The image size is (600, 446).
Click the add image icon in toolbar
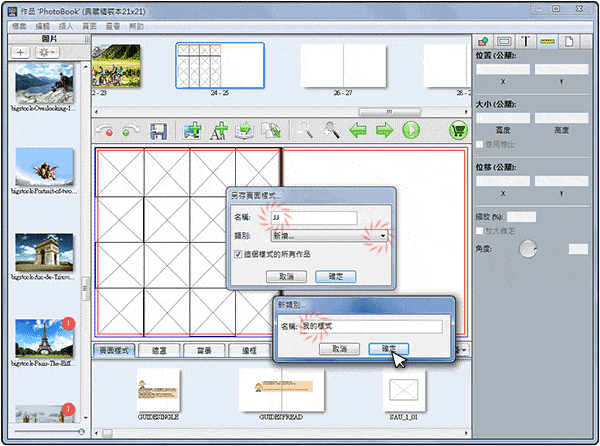(x=192, y=130)
